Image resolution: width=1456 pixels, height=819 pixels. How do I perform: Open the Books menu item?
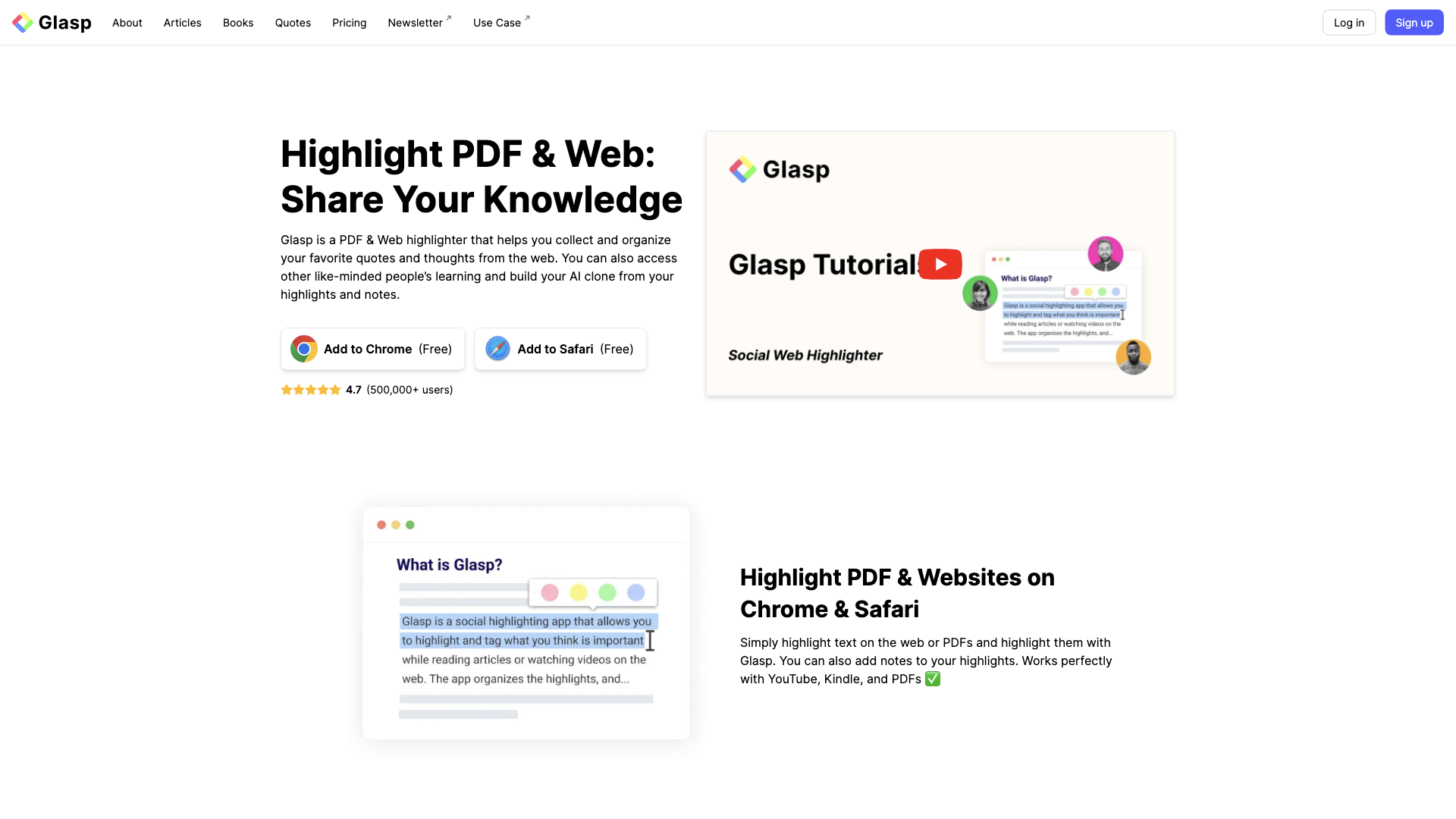(238, 23)
